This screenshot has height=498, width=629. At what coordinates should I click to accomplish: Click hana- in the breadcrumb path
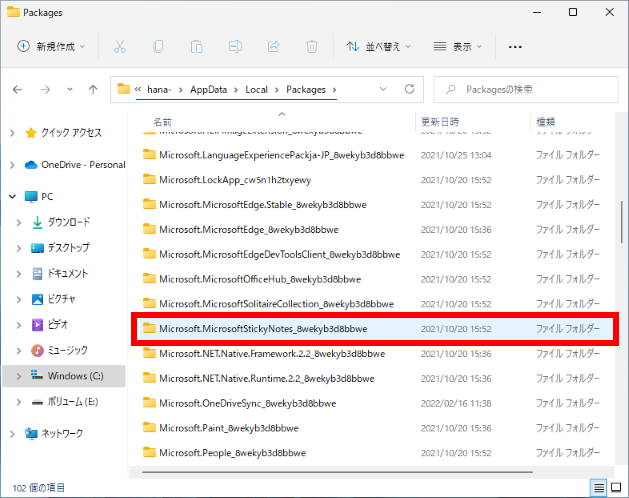pyautogui.click(x=159, y=89)
